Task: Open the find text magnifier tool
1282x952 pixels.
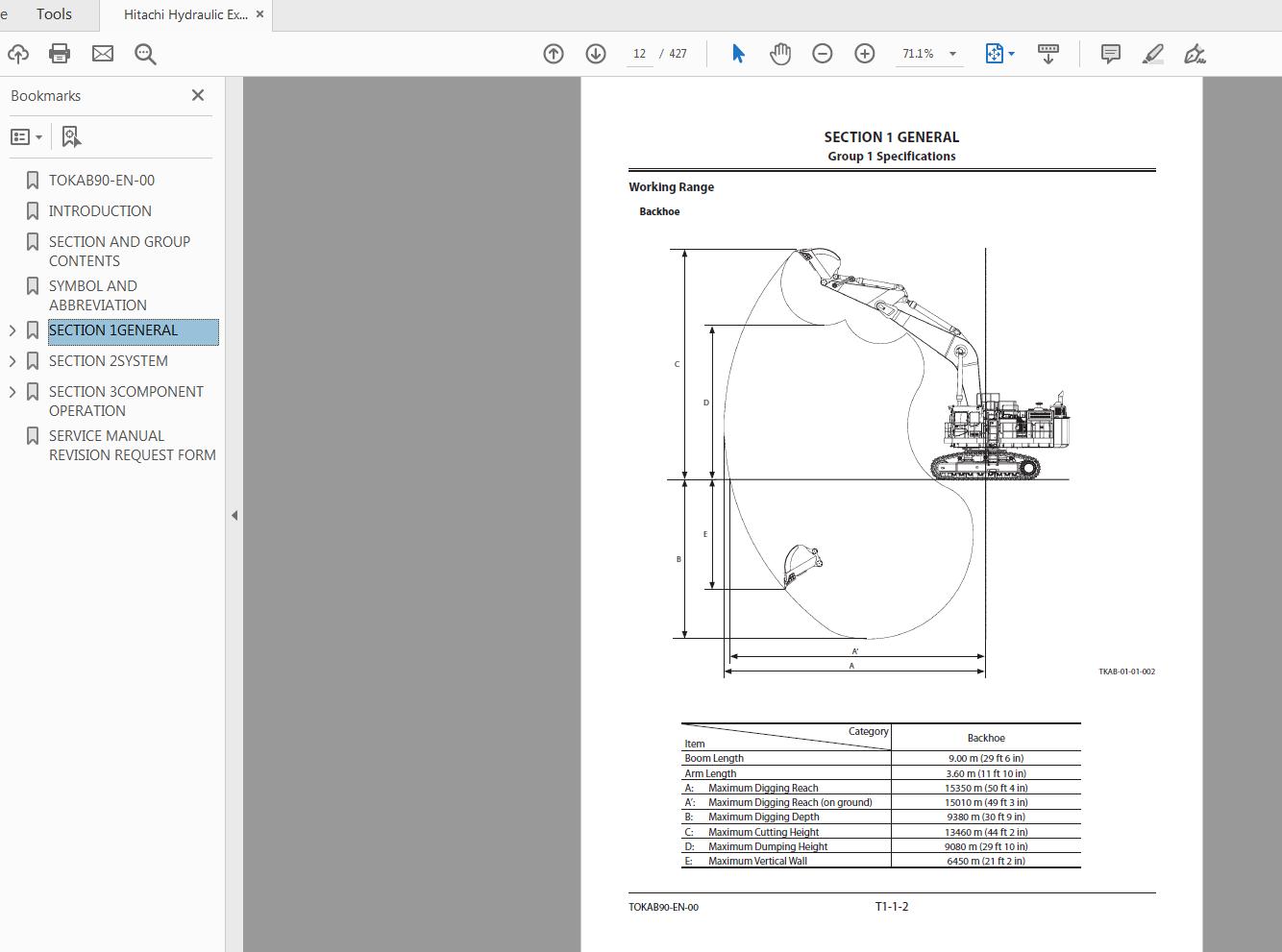Action: tap(145, 54)
